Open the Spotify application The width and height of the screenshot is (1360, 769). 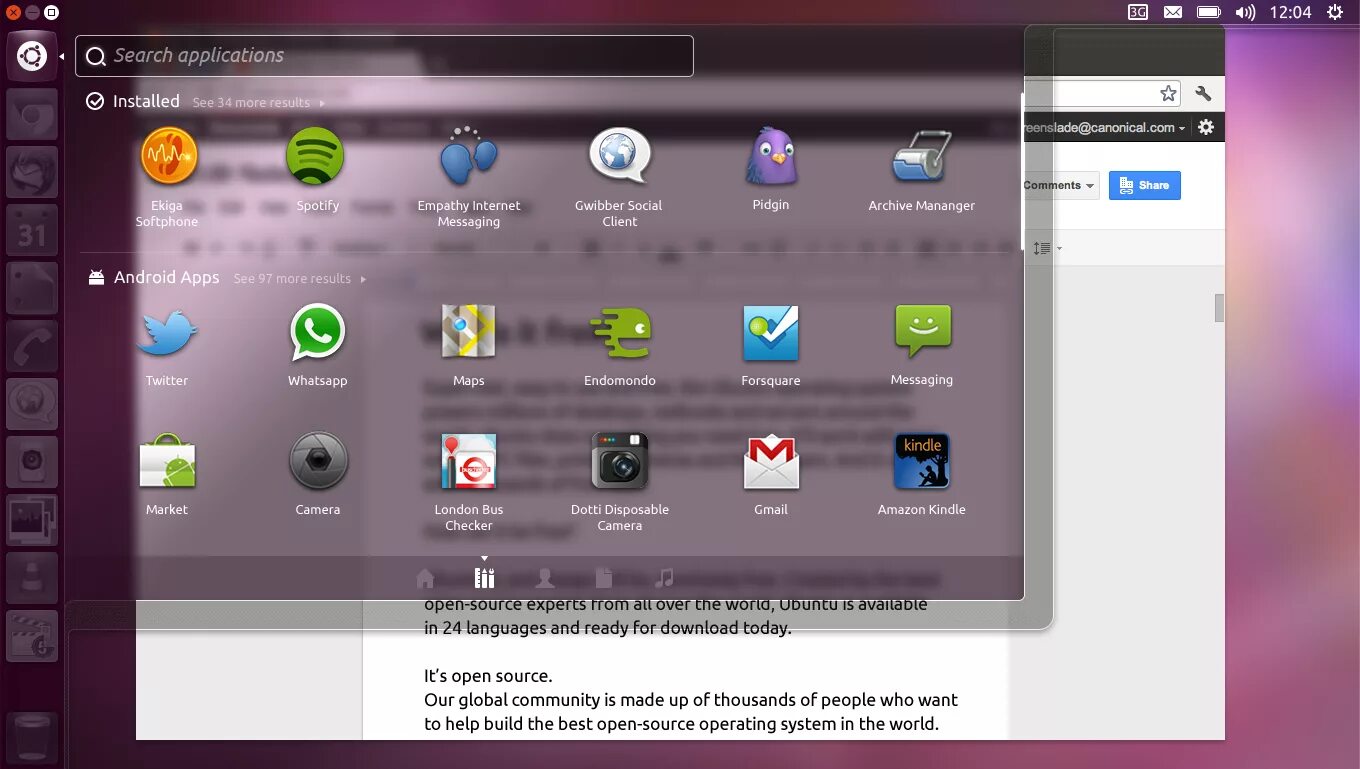[316, 157]
